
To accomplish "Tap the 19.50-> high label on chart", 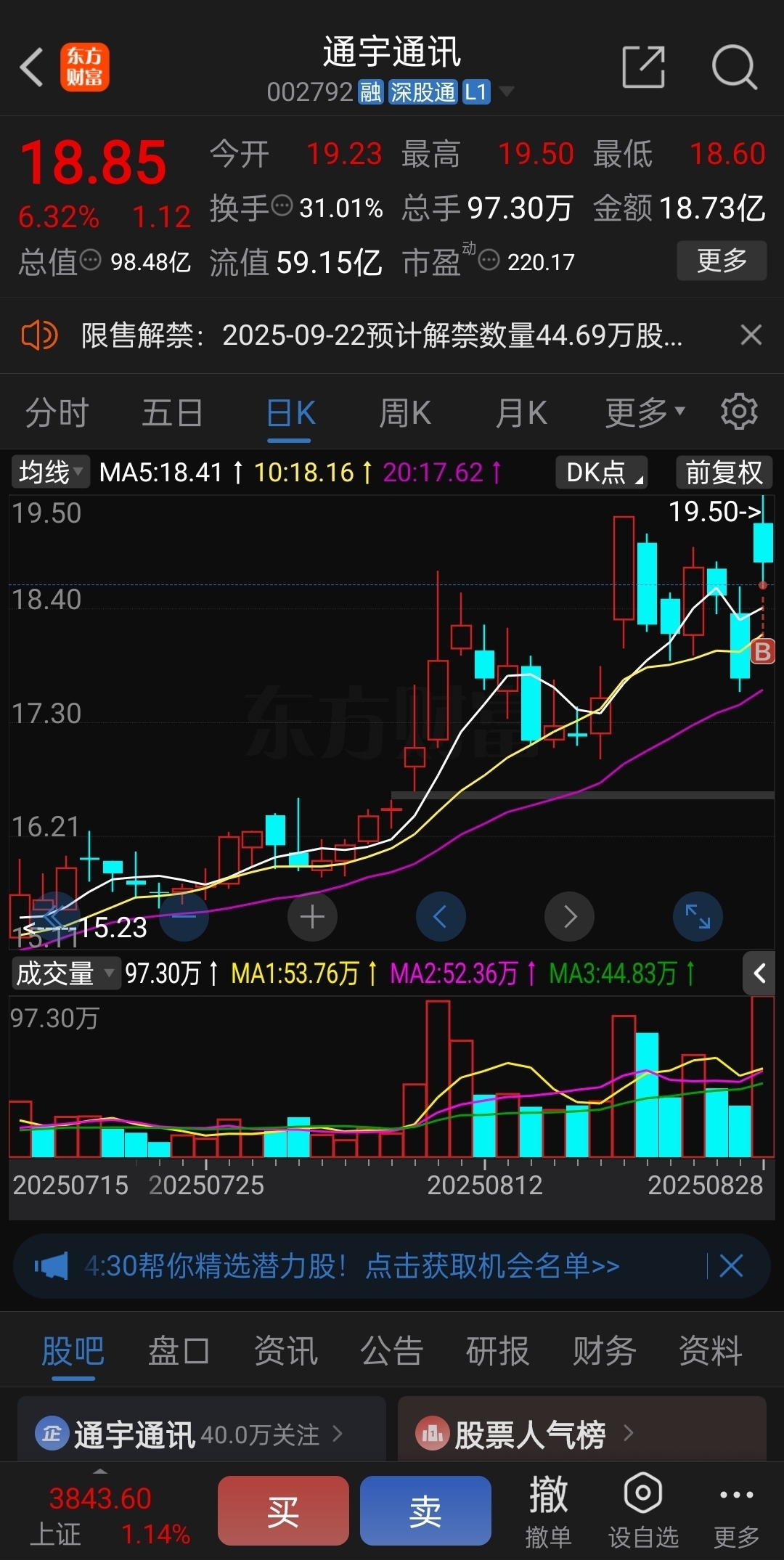I will point(715,512).
